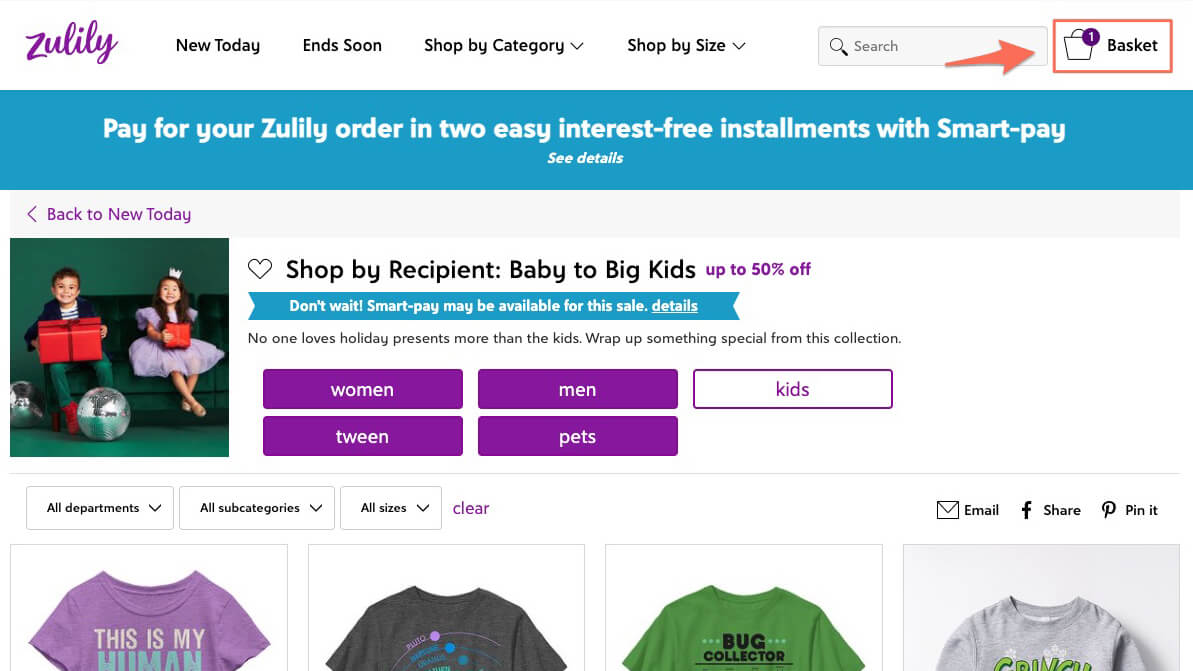Click the clear filters link
Screen dimensions: 1193x671
pos(471,508)
